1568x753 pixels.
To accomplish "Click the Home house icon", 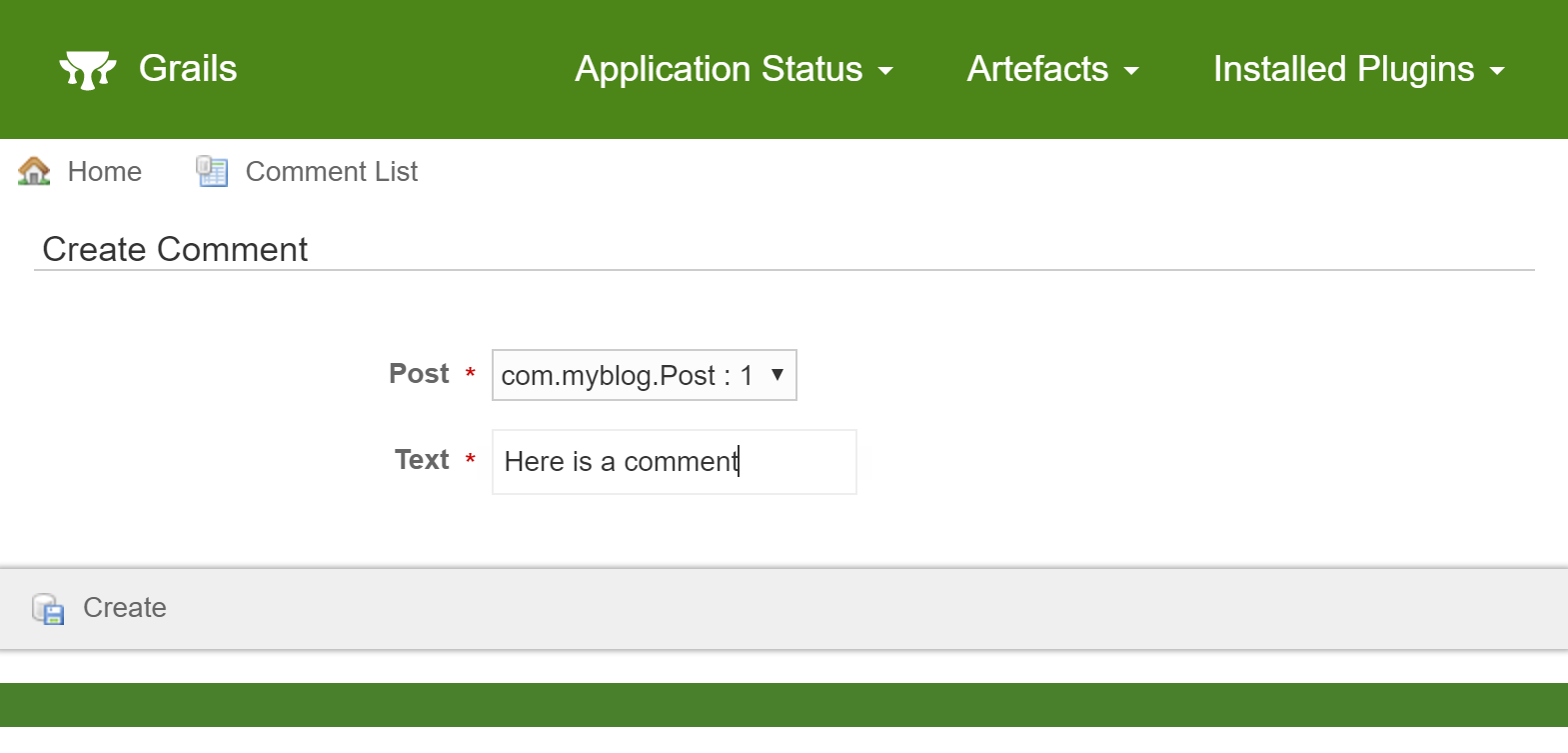I will point(34,171).
